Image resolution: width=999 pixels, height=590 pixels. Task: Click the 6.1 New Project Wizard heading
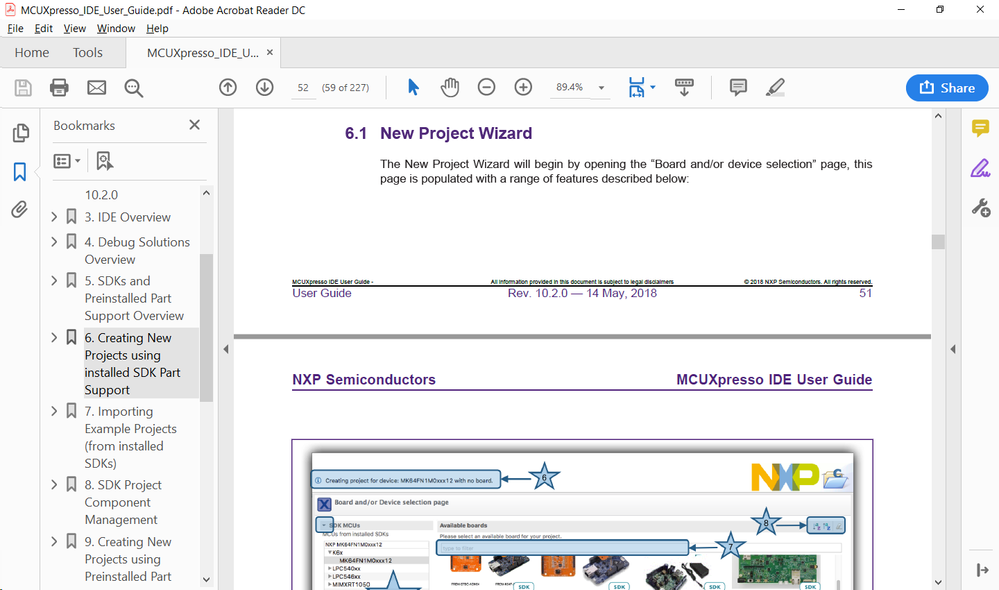[438, 133]
